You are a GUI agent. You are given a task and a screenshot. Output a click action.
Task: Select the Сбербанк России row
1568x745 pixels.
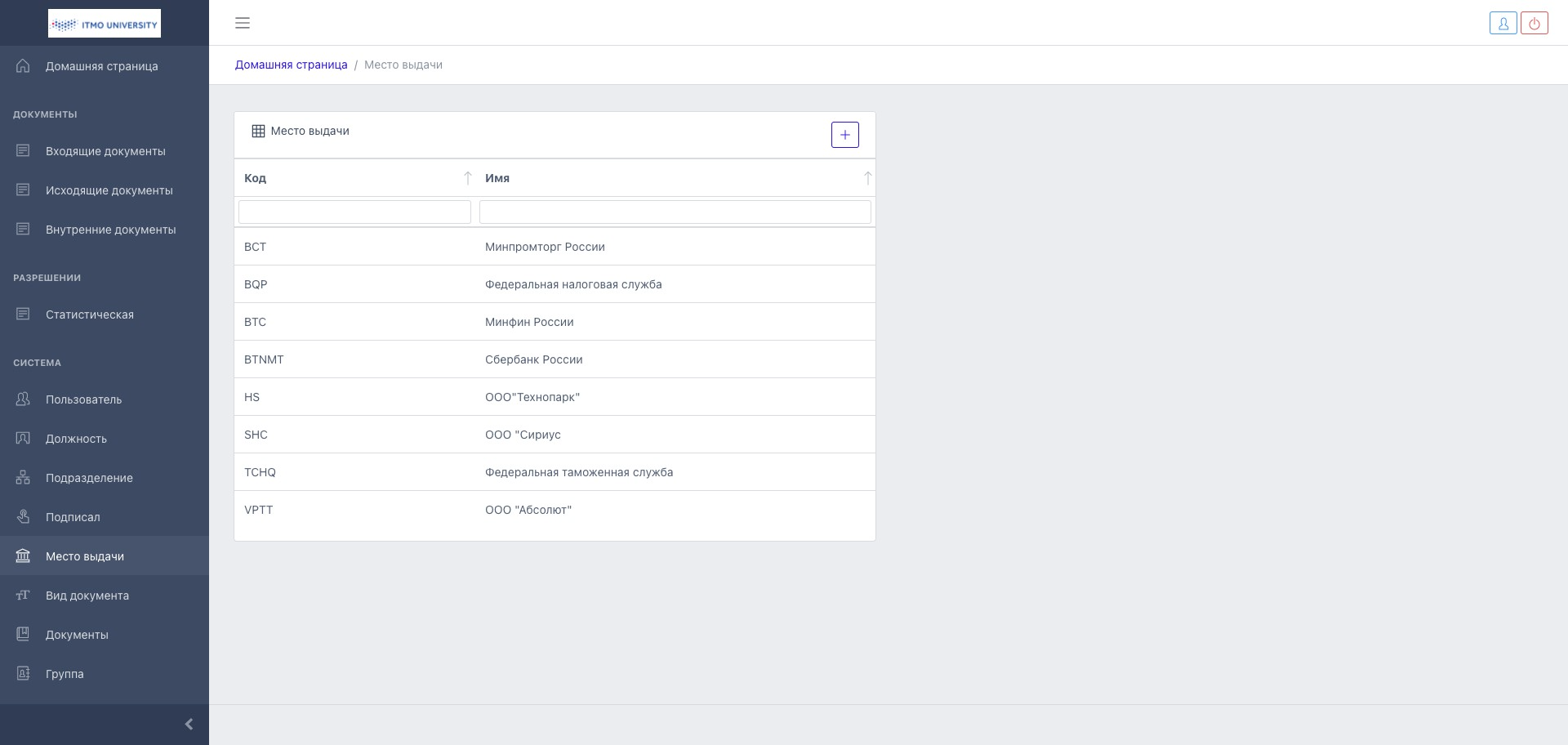[534, 359]
